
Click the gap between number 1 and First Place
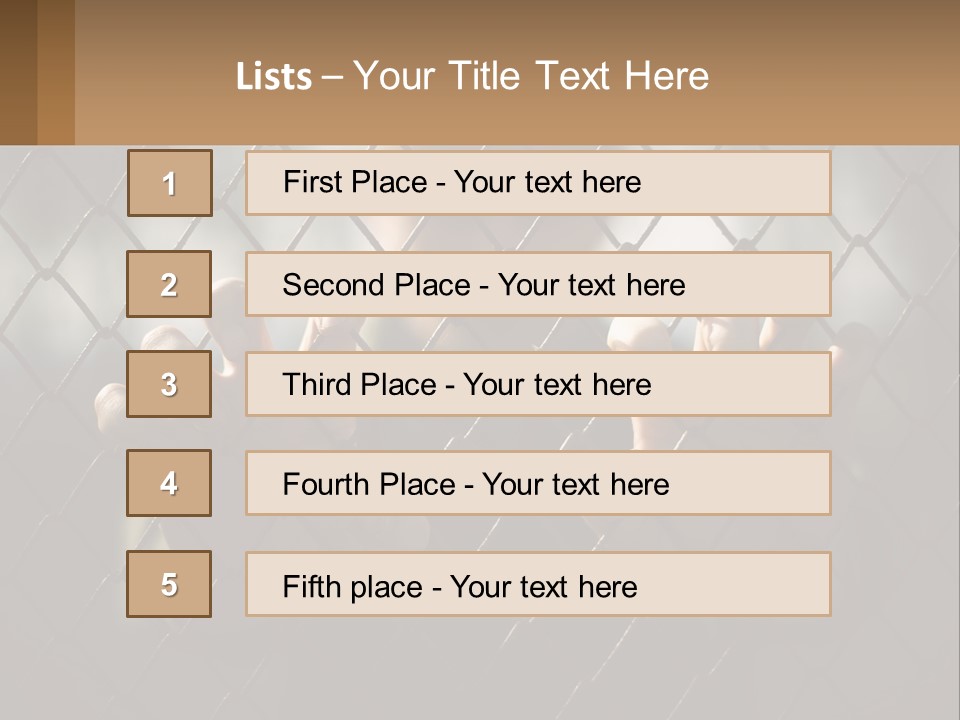click(229, 183)
